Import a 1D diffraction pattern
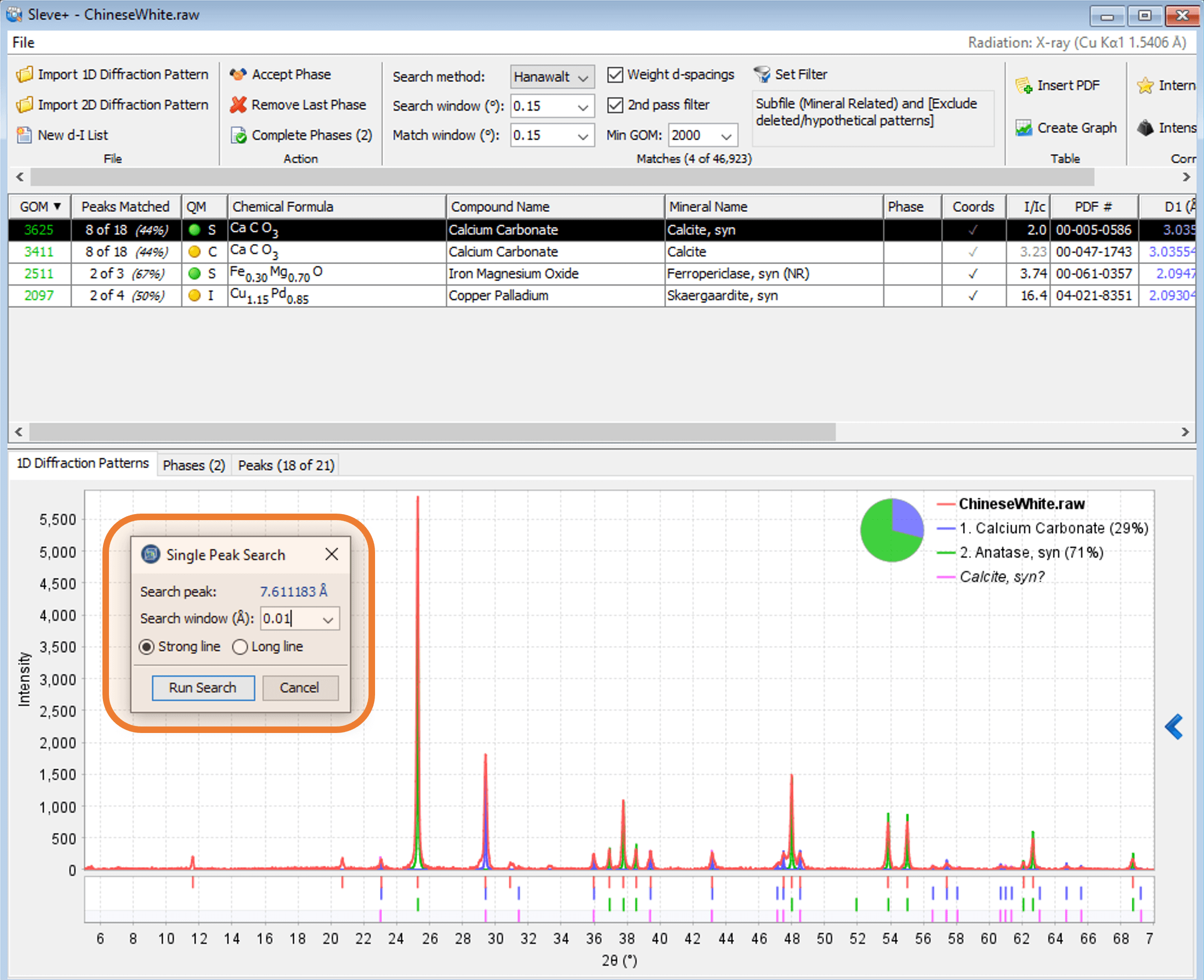Screen dimensions: 1204x980 pyautogui.click(x=122, y=74)
